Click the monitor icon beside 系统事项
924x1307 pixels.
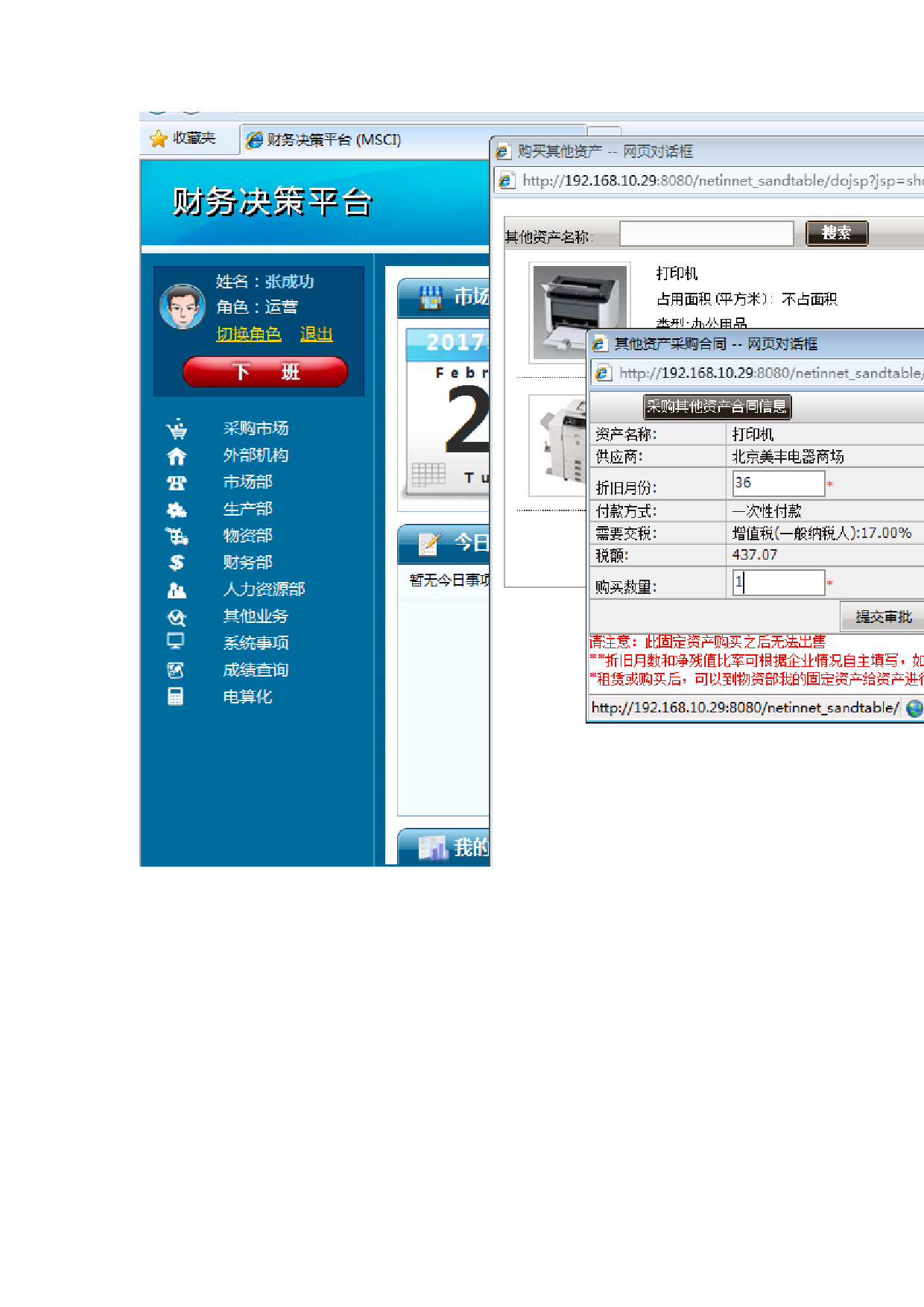(x=176, y=642)
